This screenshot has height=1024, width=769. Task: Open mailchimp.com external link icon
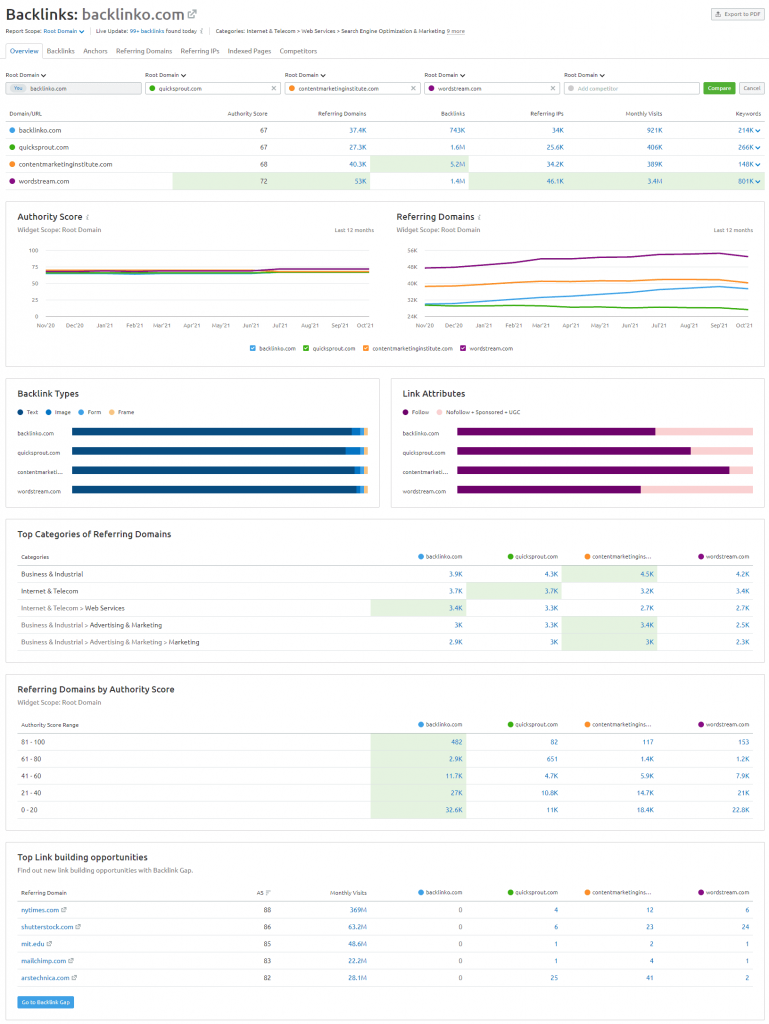tap(71, 961)
